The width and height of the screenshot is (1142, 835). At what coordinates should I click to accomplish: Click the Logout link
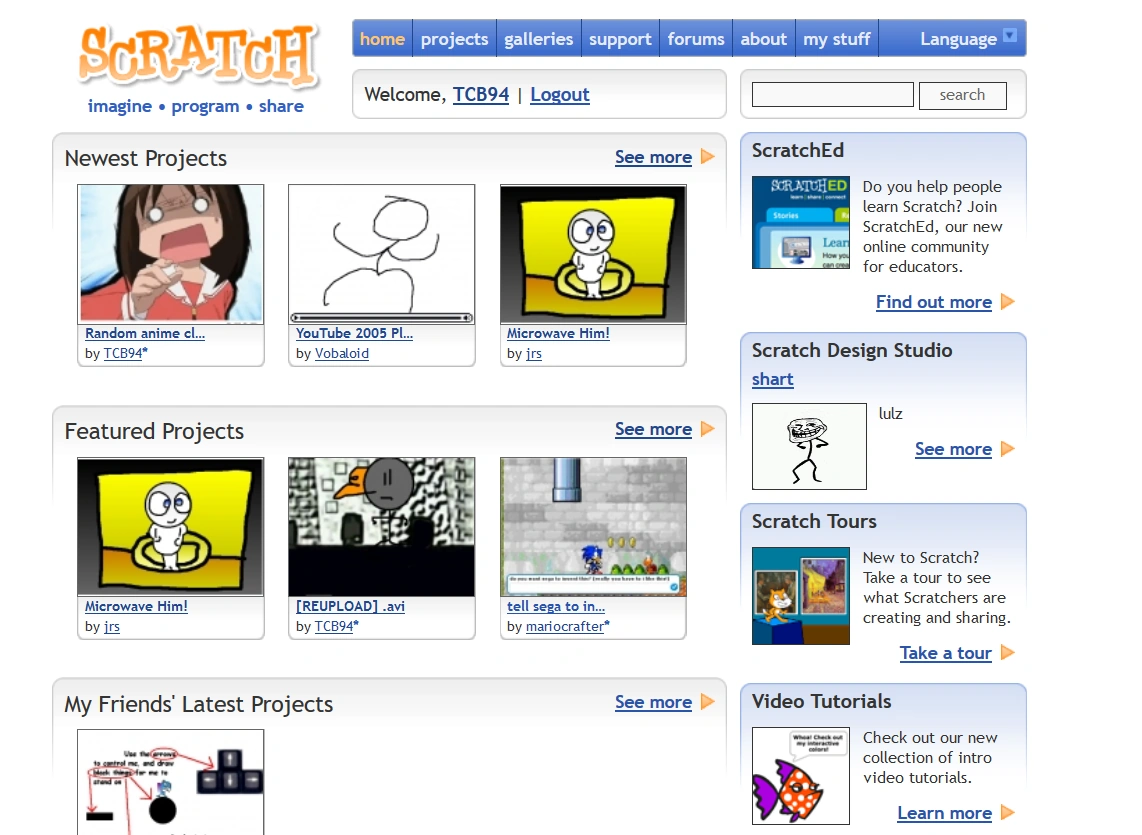pos(559,95)
